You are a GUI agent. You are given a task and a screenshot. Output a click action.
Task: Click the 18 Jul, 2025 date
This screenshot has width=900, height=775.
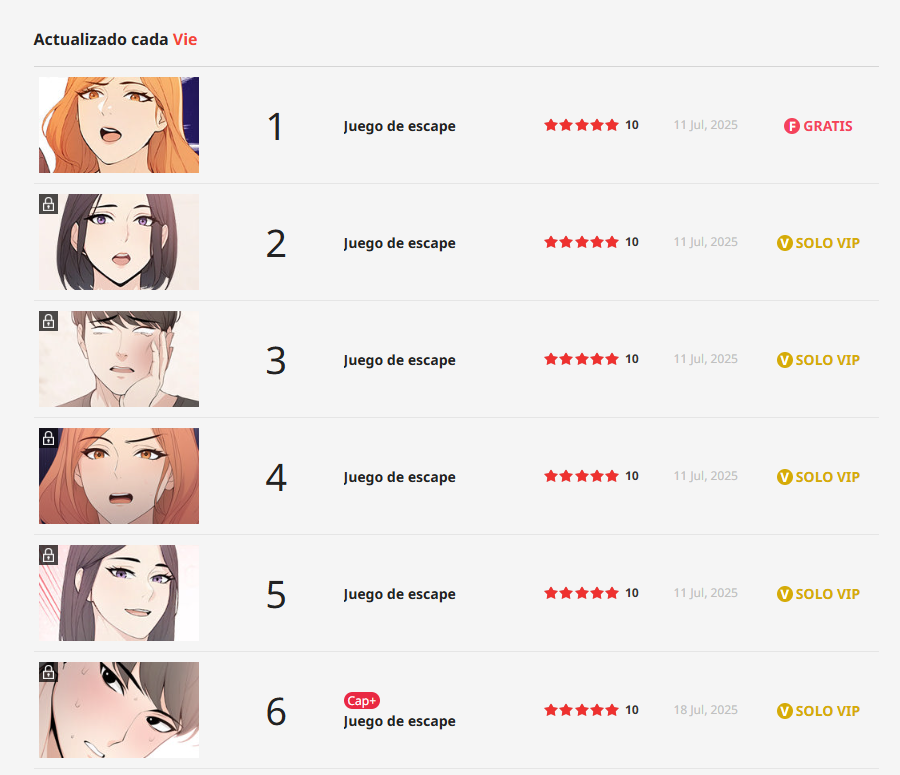[705, 710]
